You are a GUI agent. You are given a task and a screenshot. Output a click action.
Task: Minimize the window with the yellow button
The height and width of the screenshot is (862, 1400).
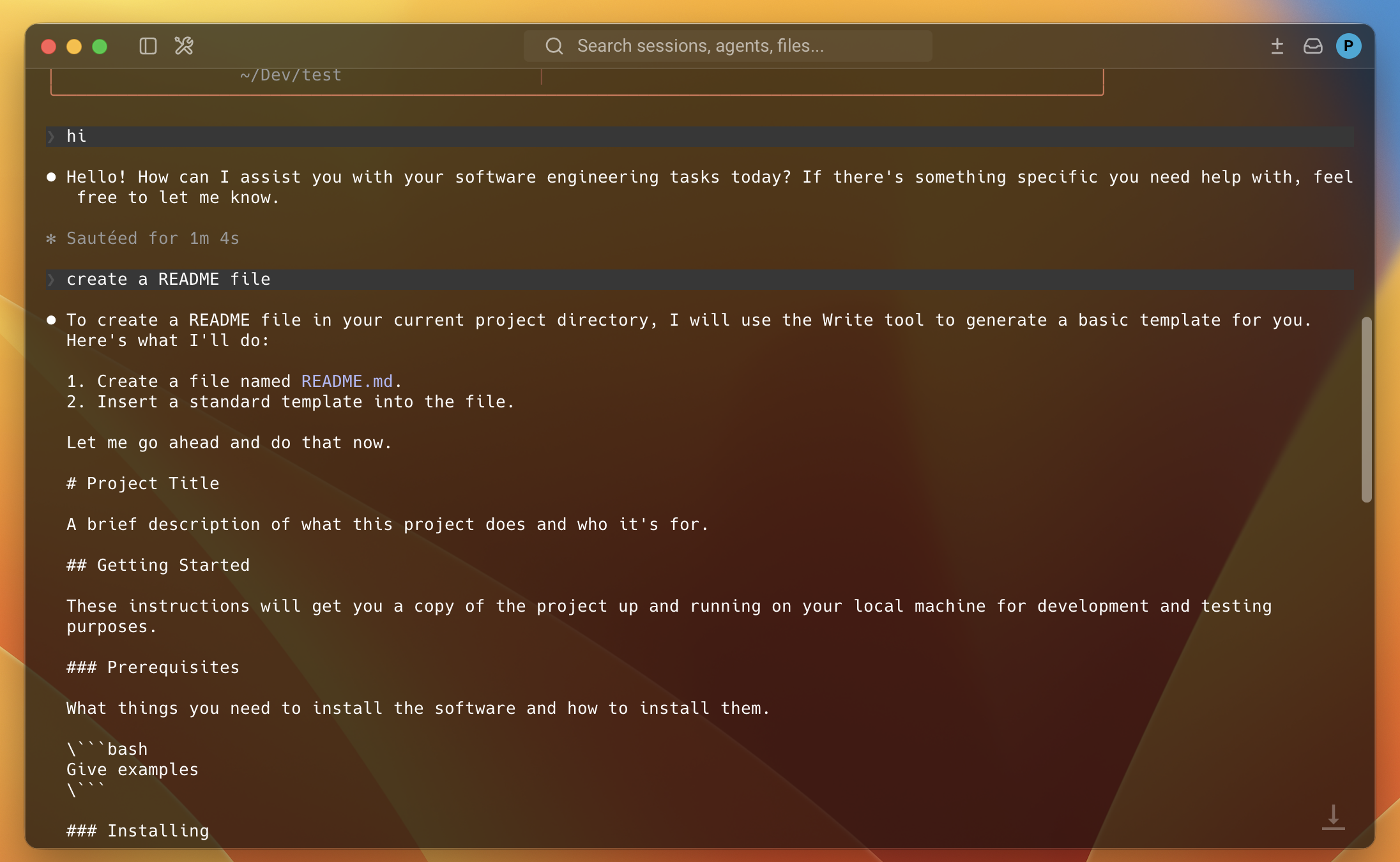pyautogui.click(x=74, y=47)
